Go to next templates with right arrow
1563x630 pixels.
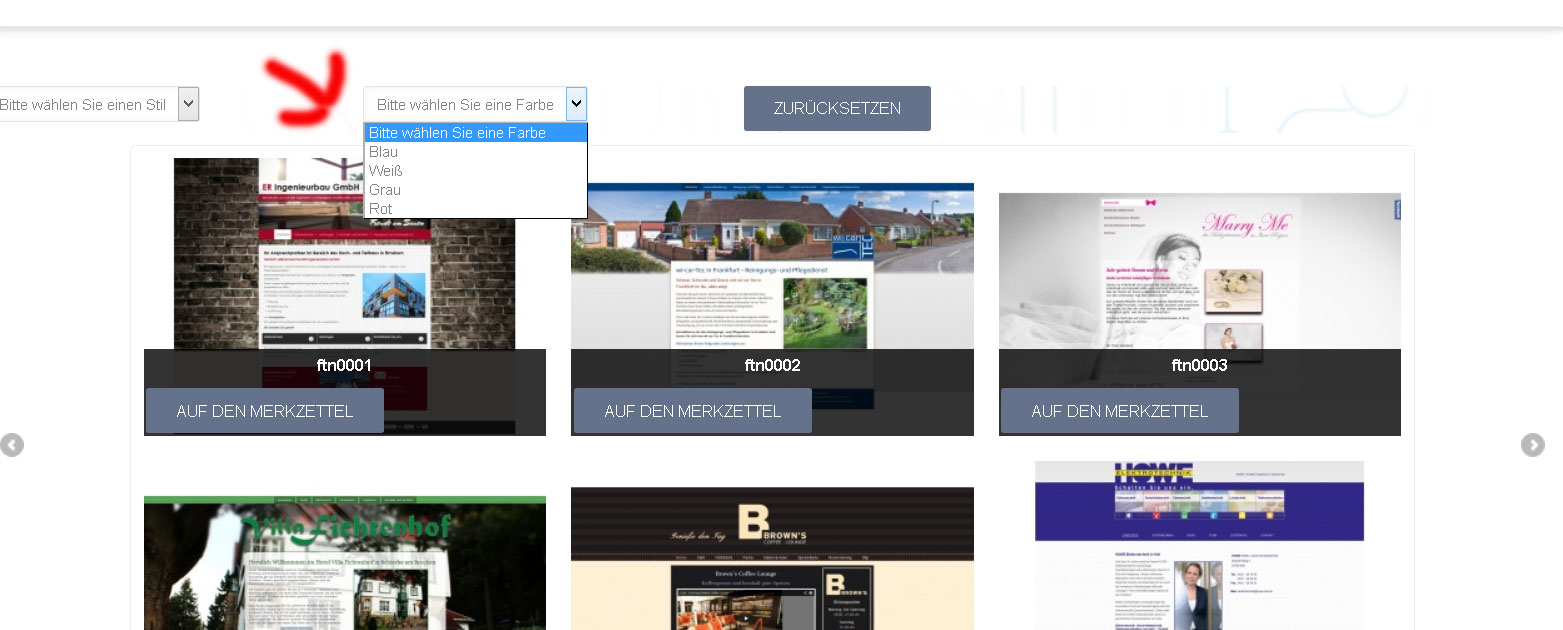pyautogui.click(x=1532, y=445)
